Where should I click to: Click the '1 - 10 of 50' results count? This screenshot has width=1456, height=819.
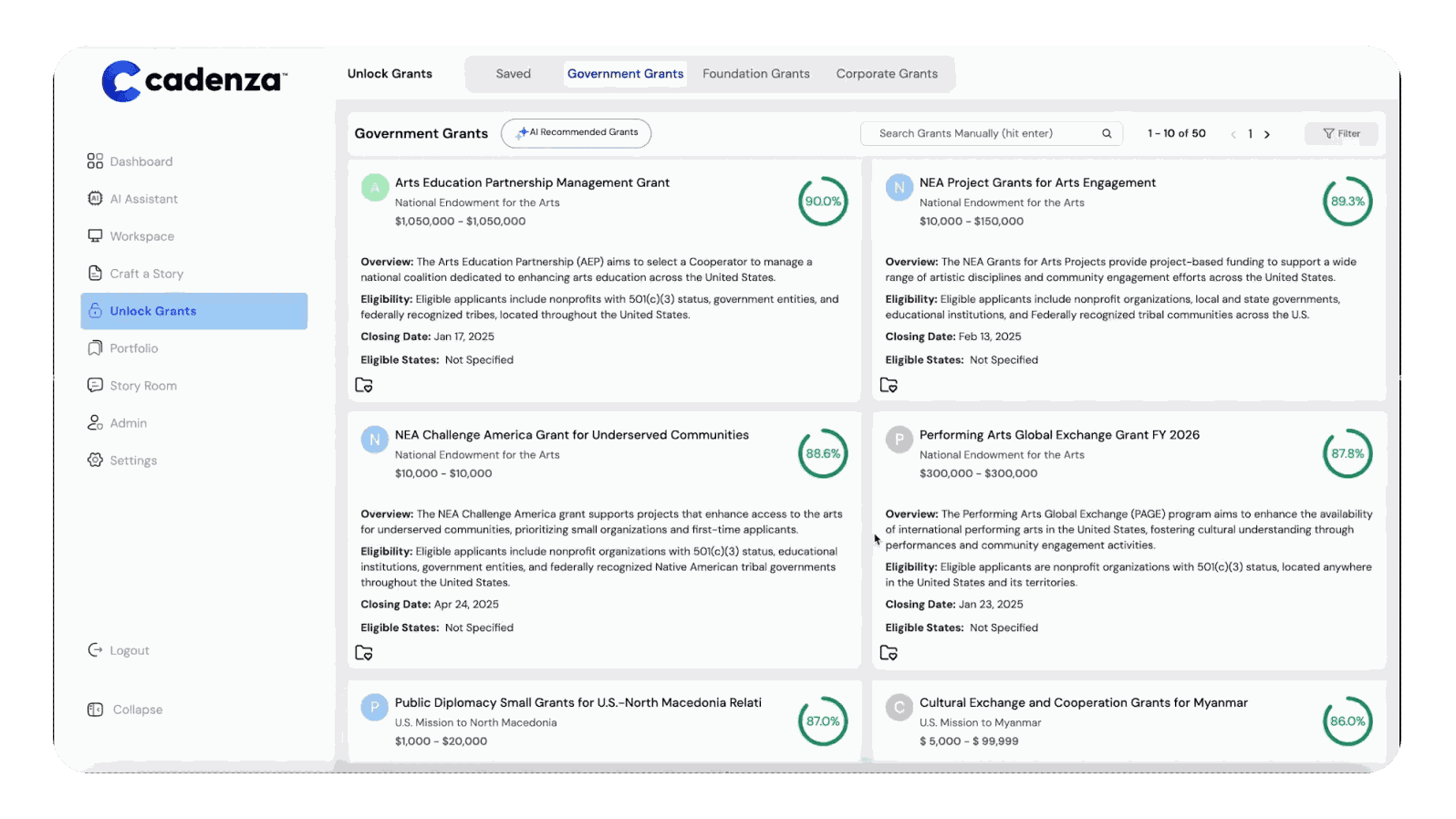click(x=1177, y=133)
